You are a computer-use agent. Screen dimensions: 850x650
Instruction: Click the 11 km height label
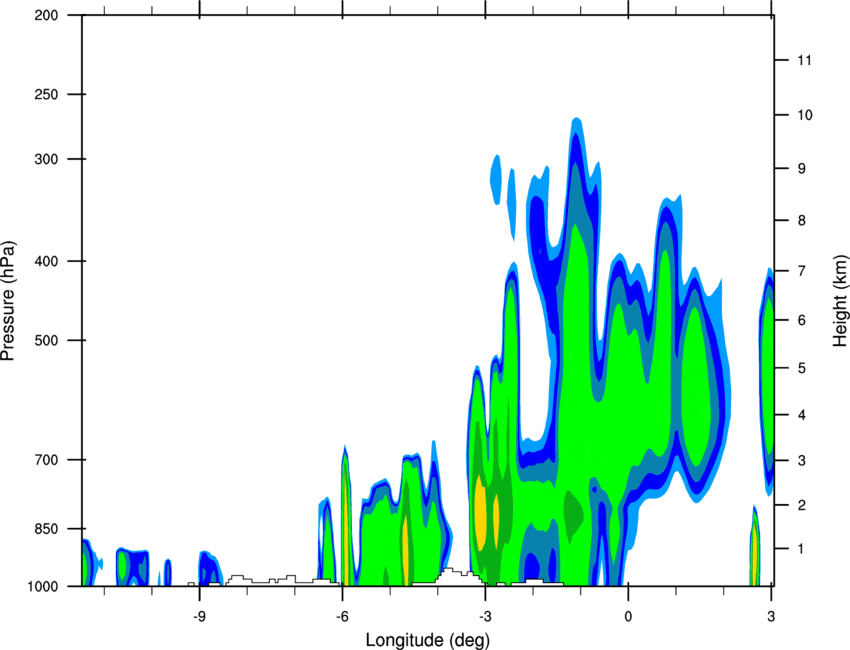tap(804, 60)
